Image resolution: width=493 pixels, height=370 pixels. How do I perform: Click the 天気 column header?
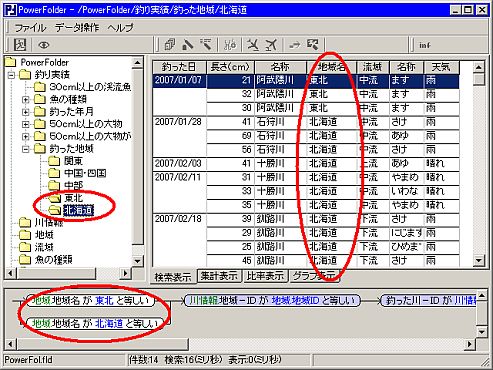click(x=441, y=67)
